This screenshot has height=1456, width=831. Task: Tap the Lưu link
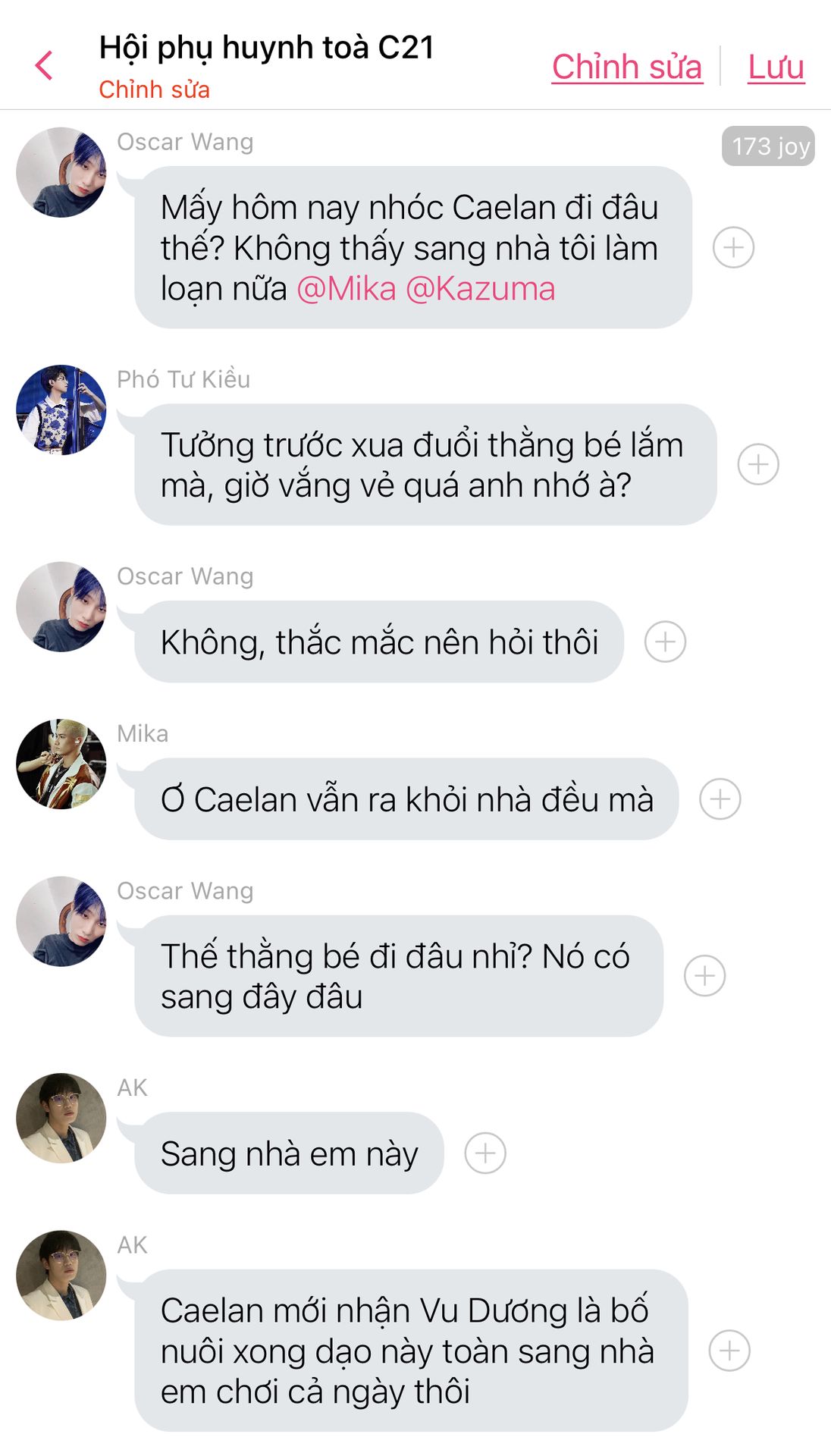click(776, 67)
